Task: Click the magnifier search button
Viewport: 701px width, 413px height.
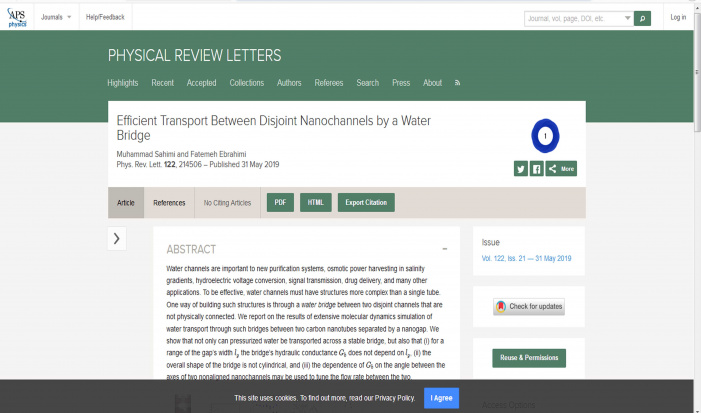Action: [x=642, y=18]
